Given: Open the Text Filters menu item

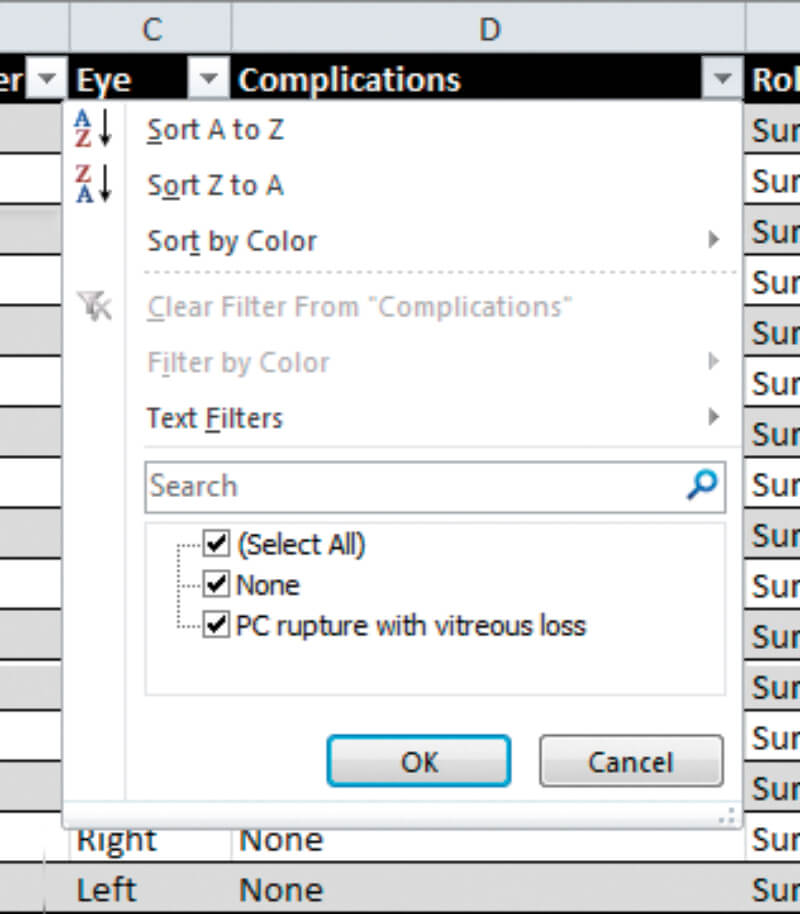Looking at the screenshot, I should pos(215,418).
